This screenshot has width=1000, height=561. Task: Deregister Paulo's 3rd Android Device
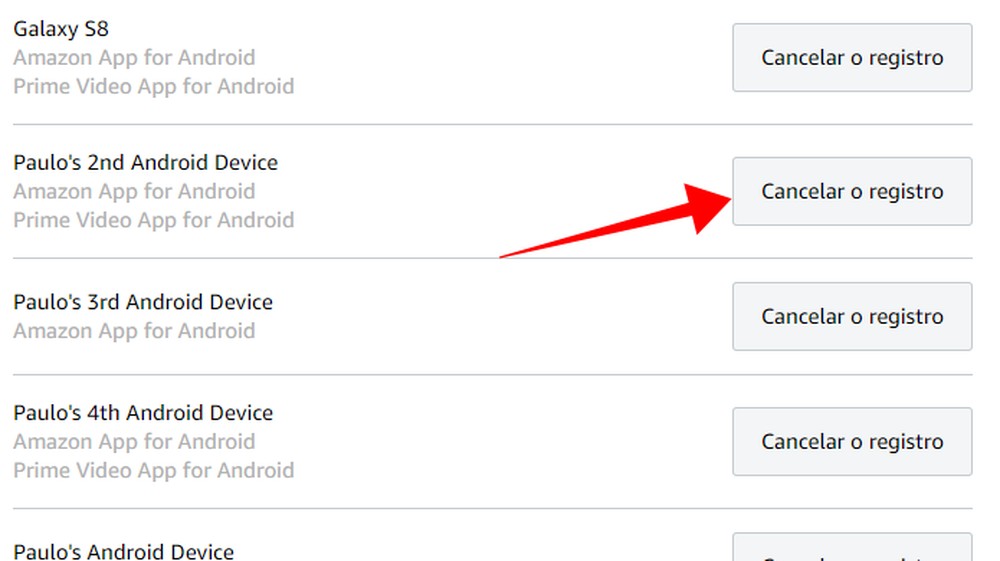(852, 317)
